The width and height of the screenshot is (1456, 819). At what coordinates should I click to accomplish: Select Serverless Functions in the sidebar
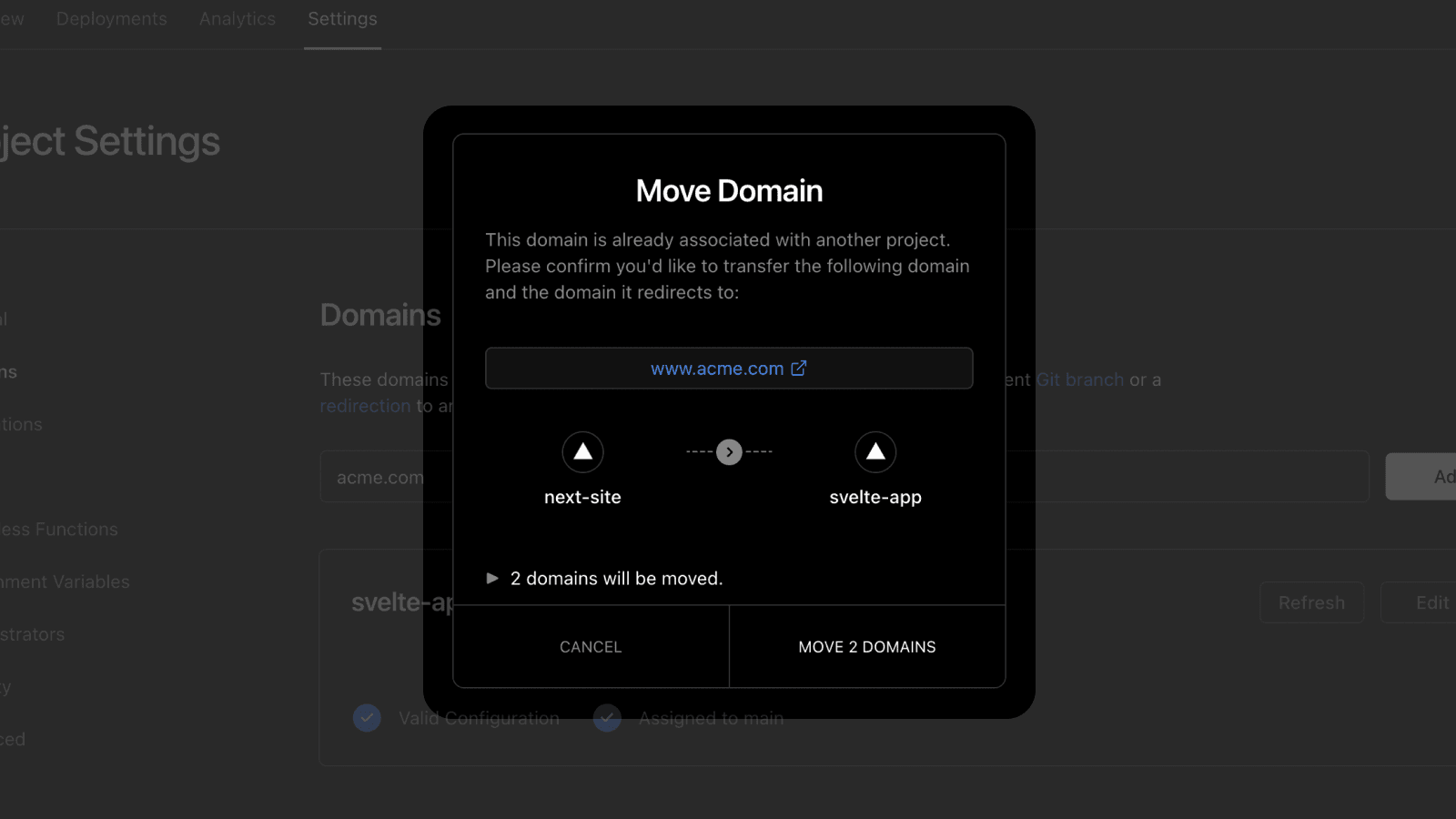point(59,530)
